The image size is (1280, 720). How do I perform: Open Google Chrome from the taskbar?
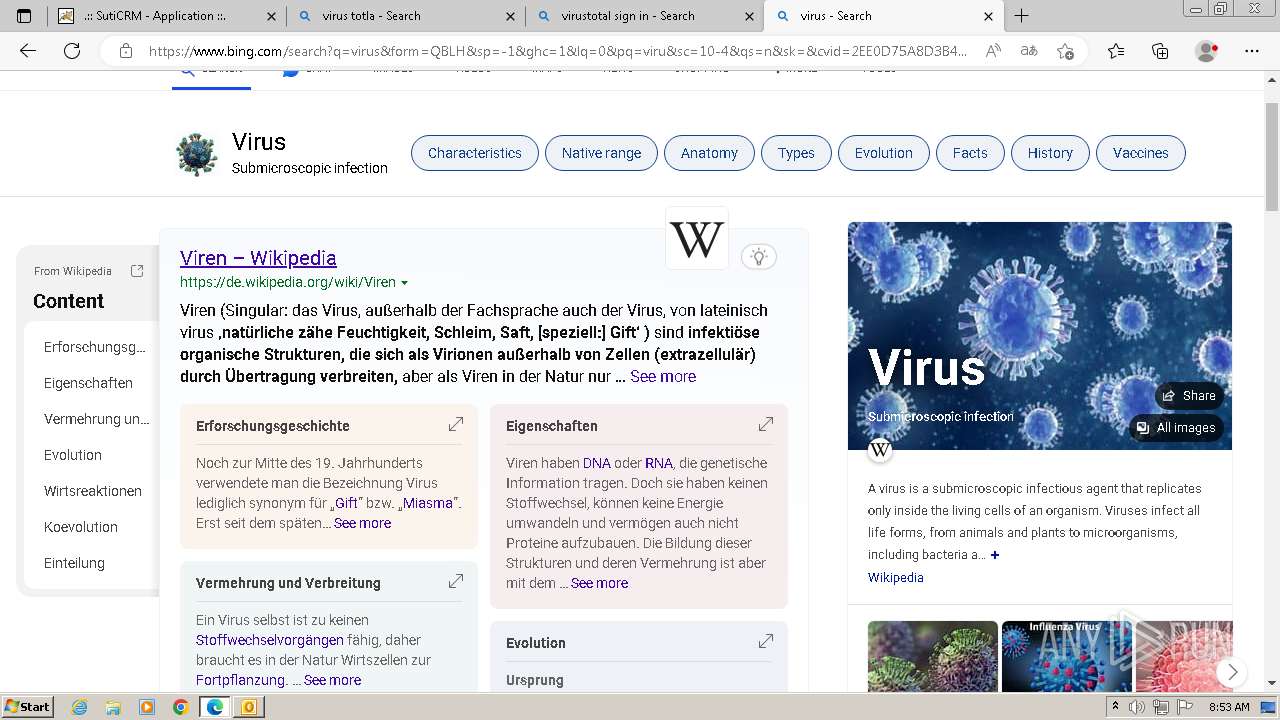[180, 707]
